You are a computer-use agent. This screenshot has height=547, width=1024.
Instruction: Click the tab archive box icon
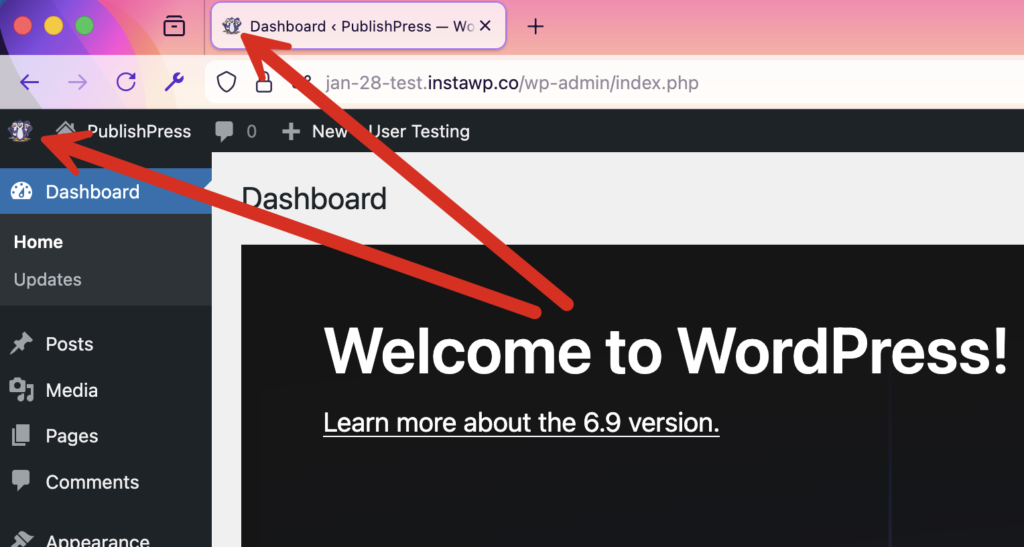[x=174, y=26]
